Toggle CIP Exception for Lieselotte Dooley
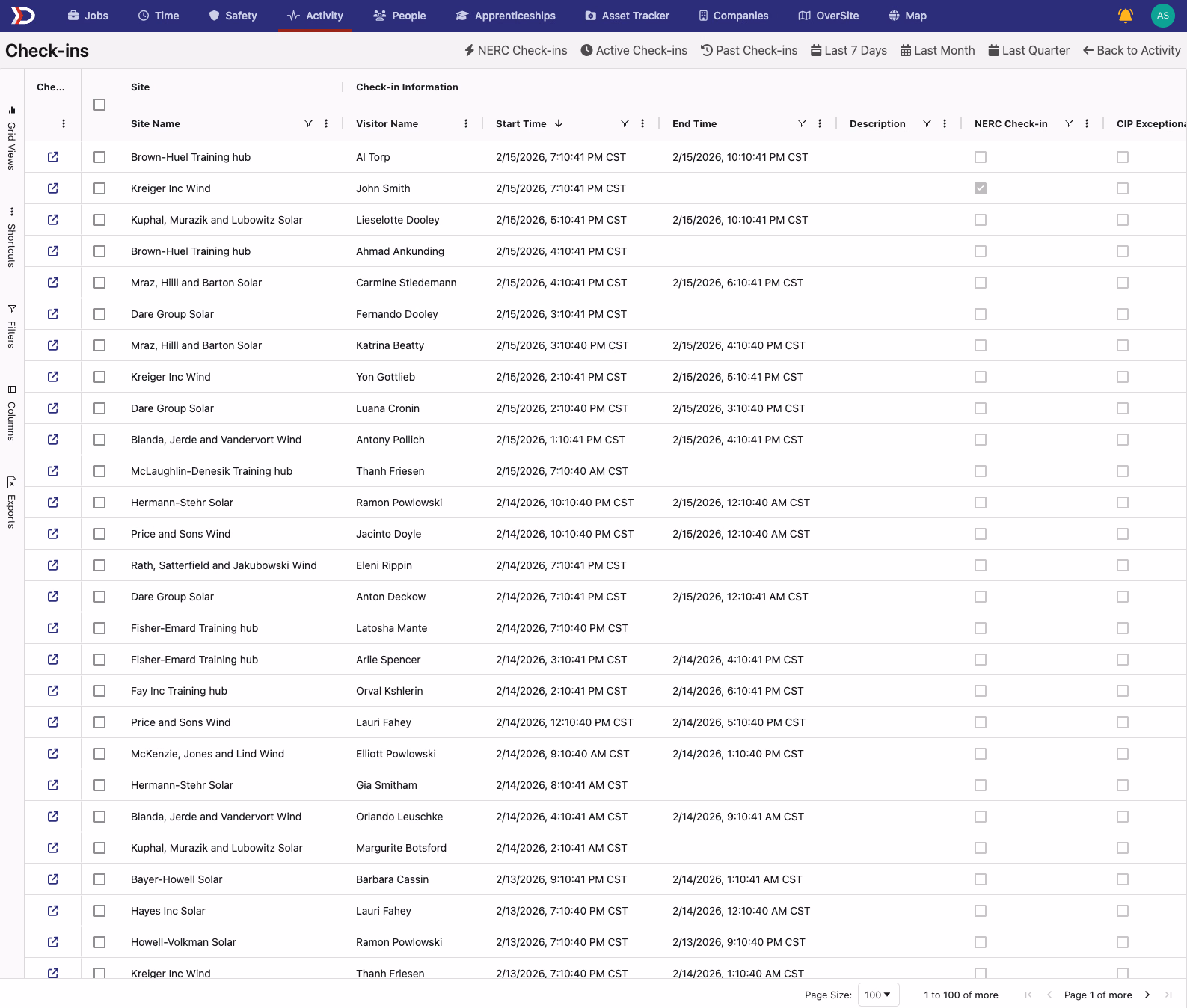This screenshot has width=1187, height=1008. tap(1123, 220)
